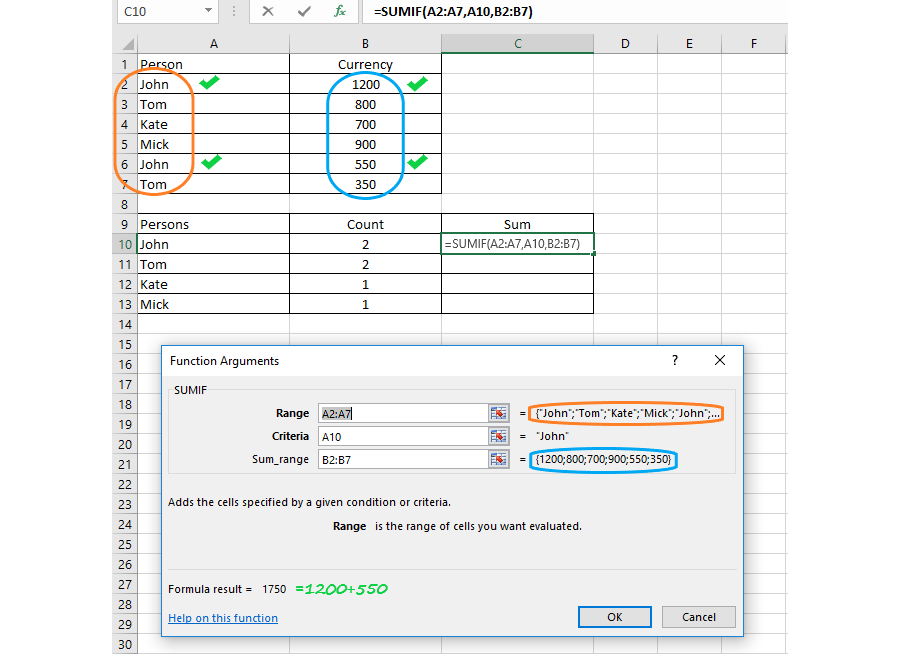The image size is (900, 654).
Task: Open the Name Box dropdown arrow
Action: click(x=208, y=11)
